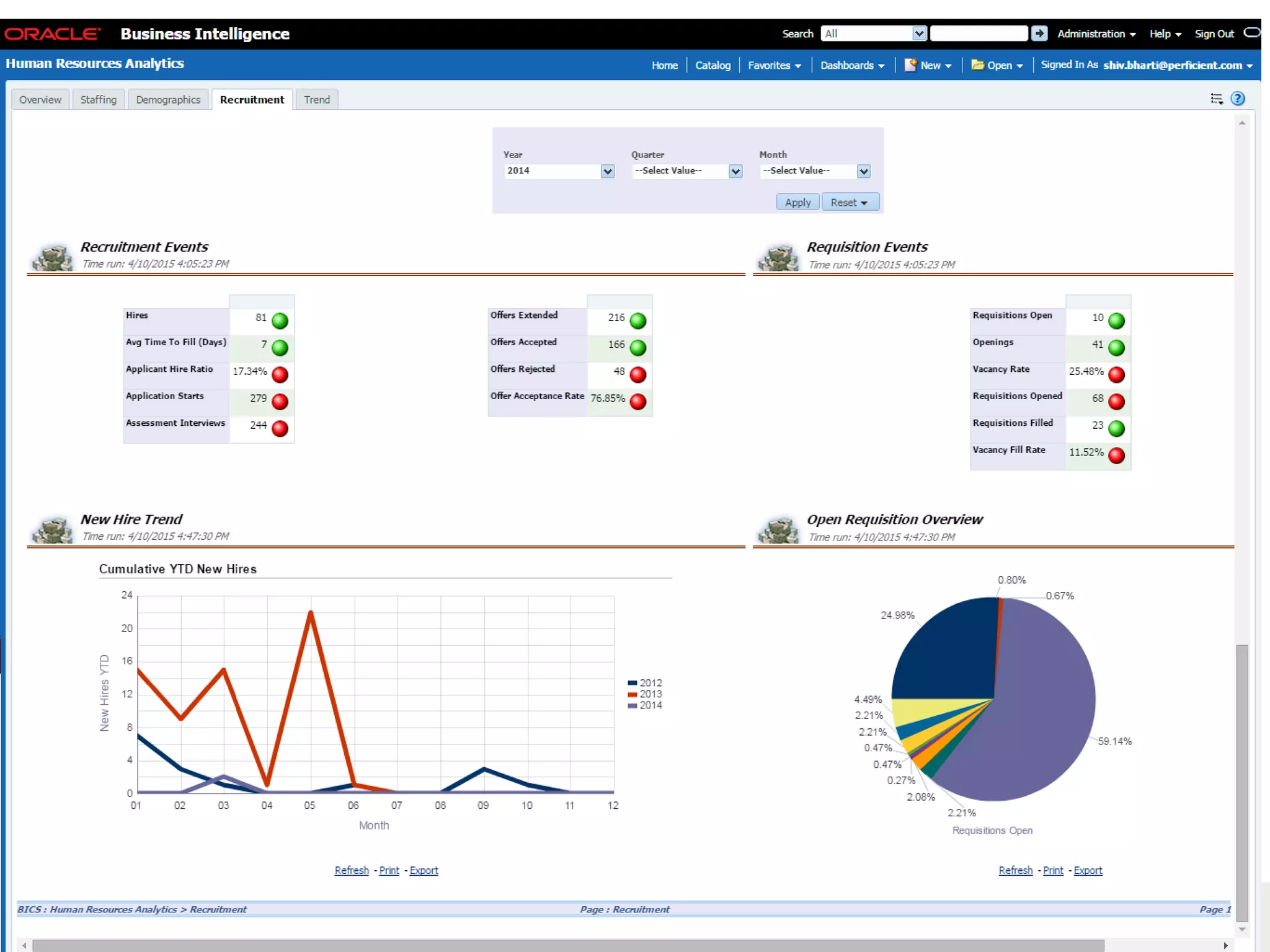Click the New document icon in the header

(910, 65)
